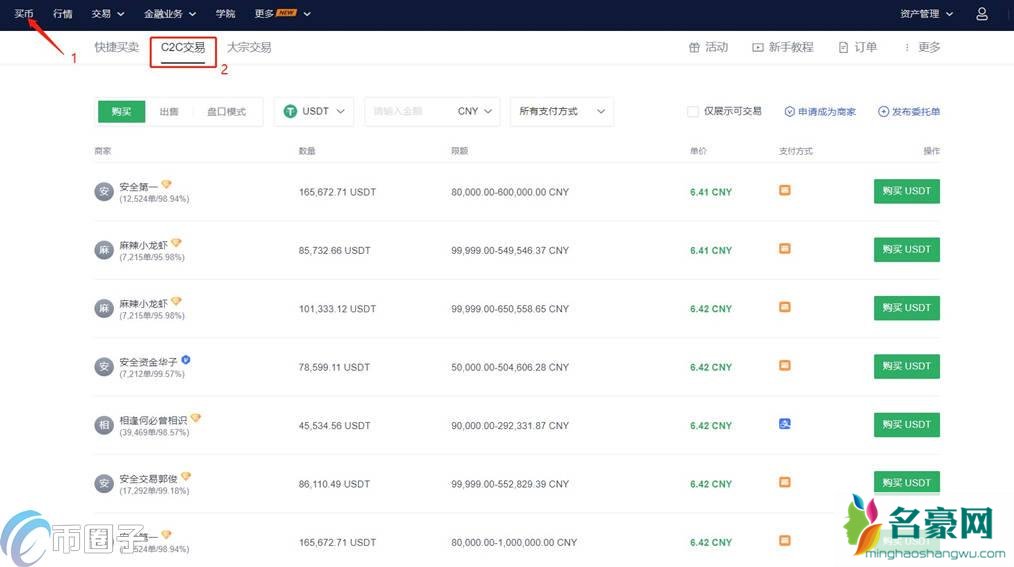This screenshot has height=567, width=1014.
Task: Click the Alipay payment icon for 相逢何必曾相识
Action: (785, 424)
